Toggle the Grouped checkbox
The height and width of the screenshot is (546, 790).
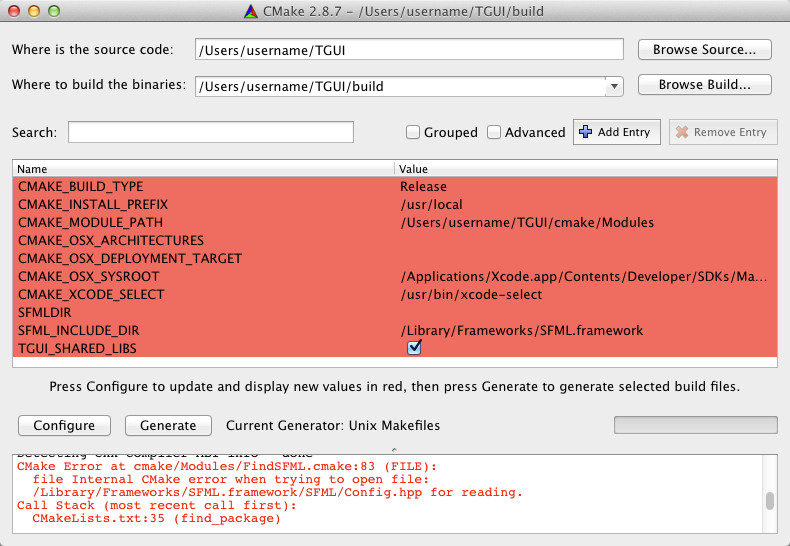pyautogui.click(x=413, y=132)
